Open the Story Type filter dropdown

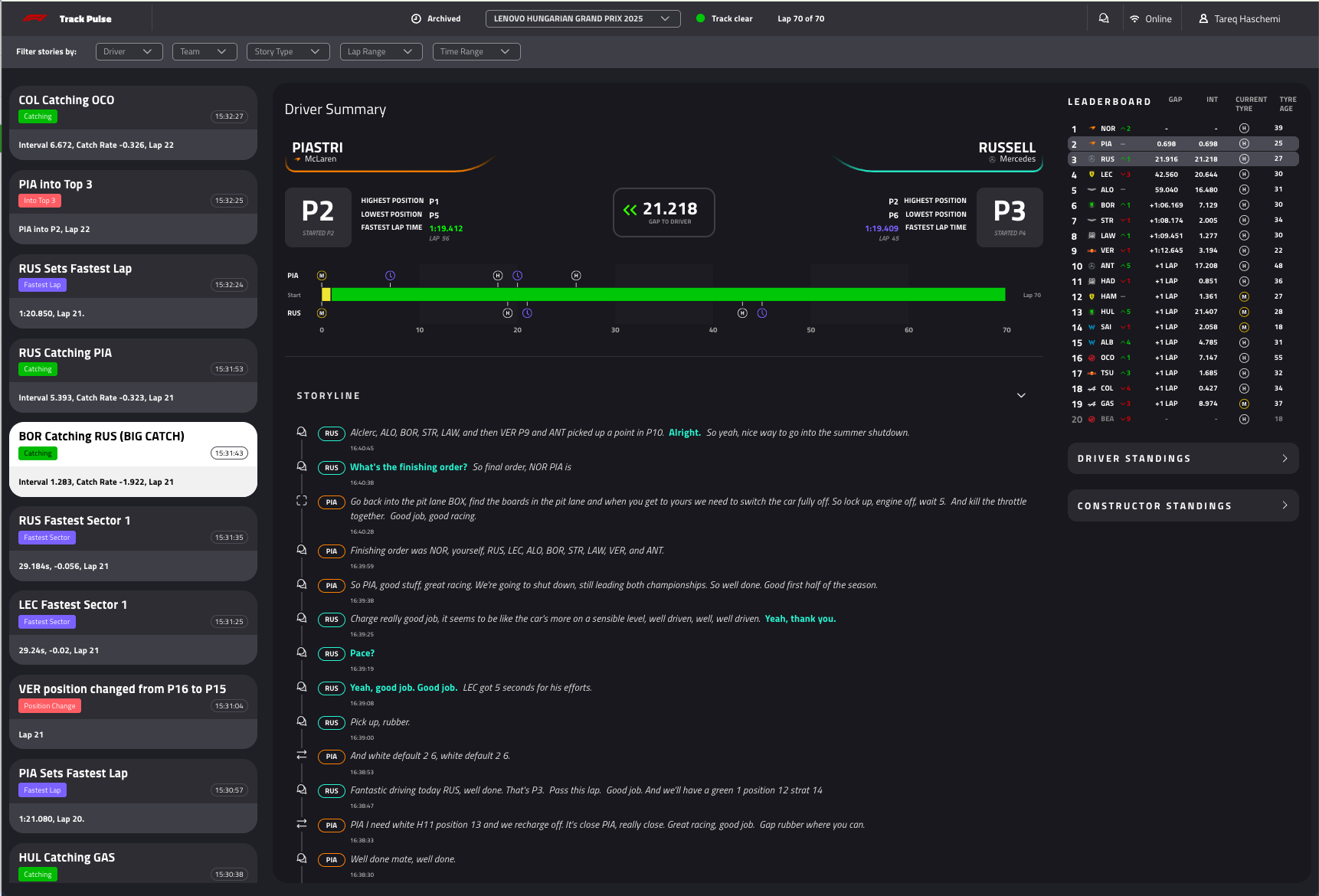[288, 51]
